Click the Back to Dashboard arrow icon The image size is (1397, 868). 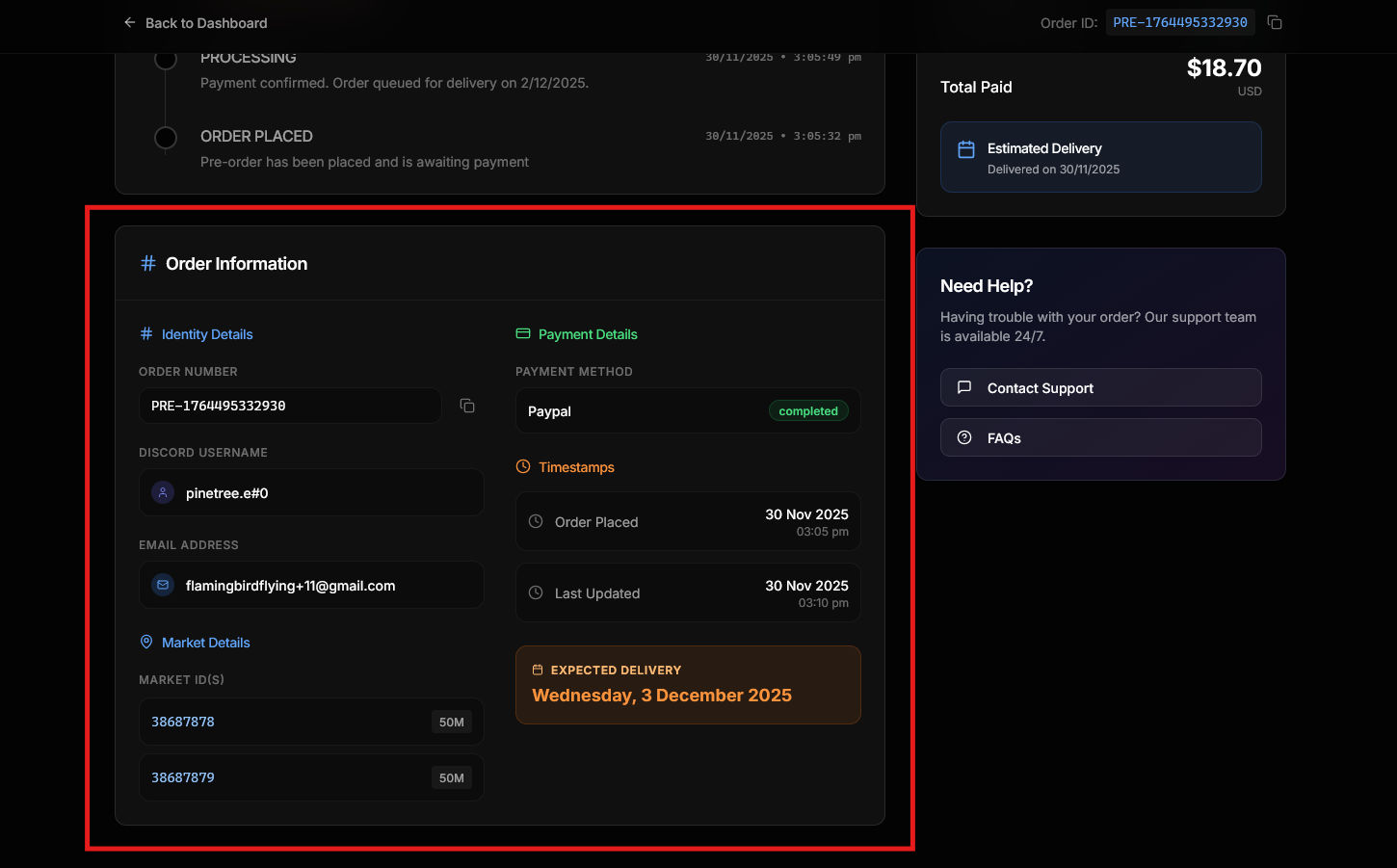coord(129,22)
